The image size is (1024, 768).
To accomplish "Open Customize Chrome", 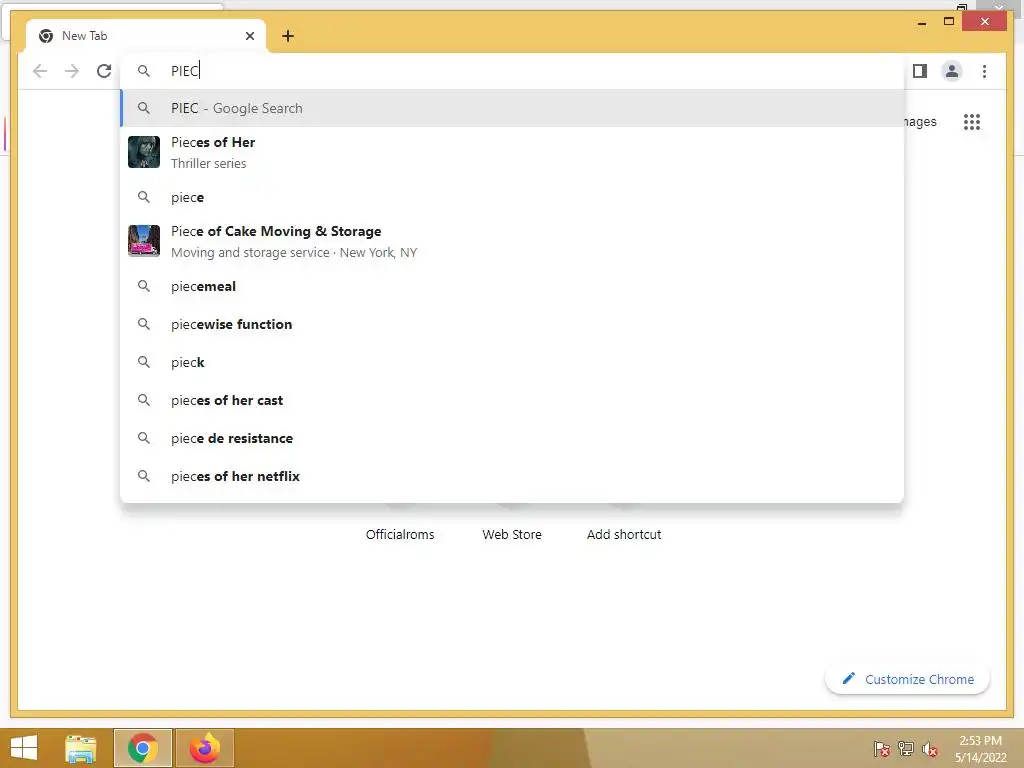I will tap(908, 679).
